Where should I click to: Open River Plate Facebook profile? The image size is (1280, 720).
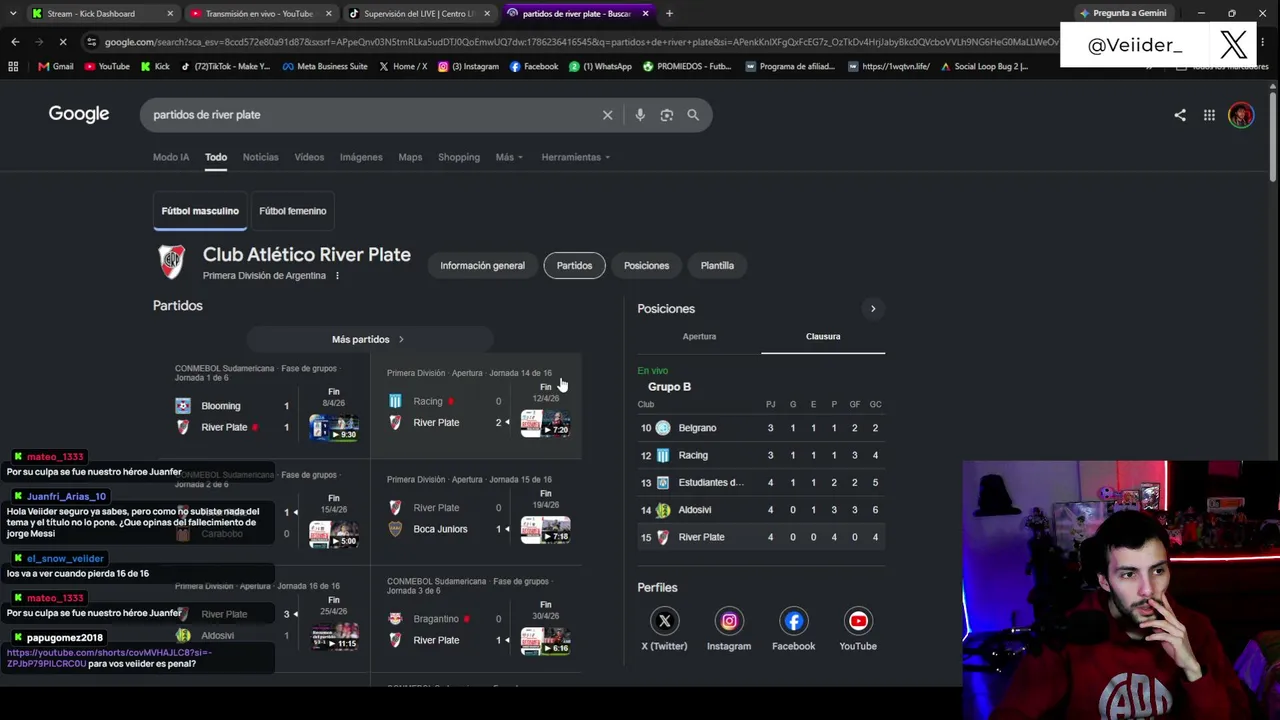coord(794,621)
